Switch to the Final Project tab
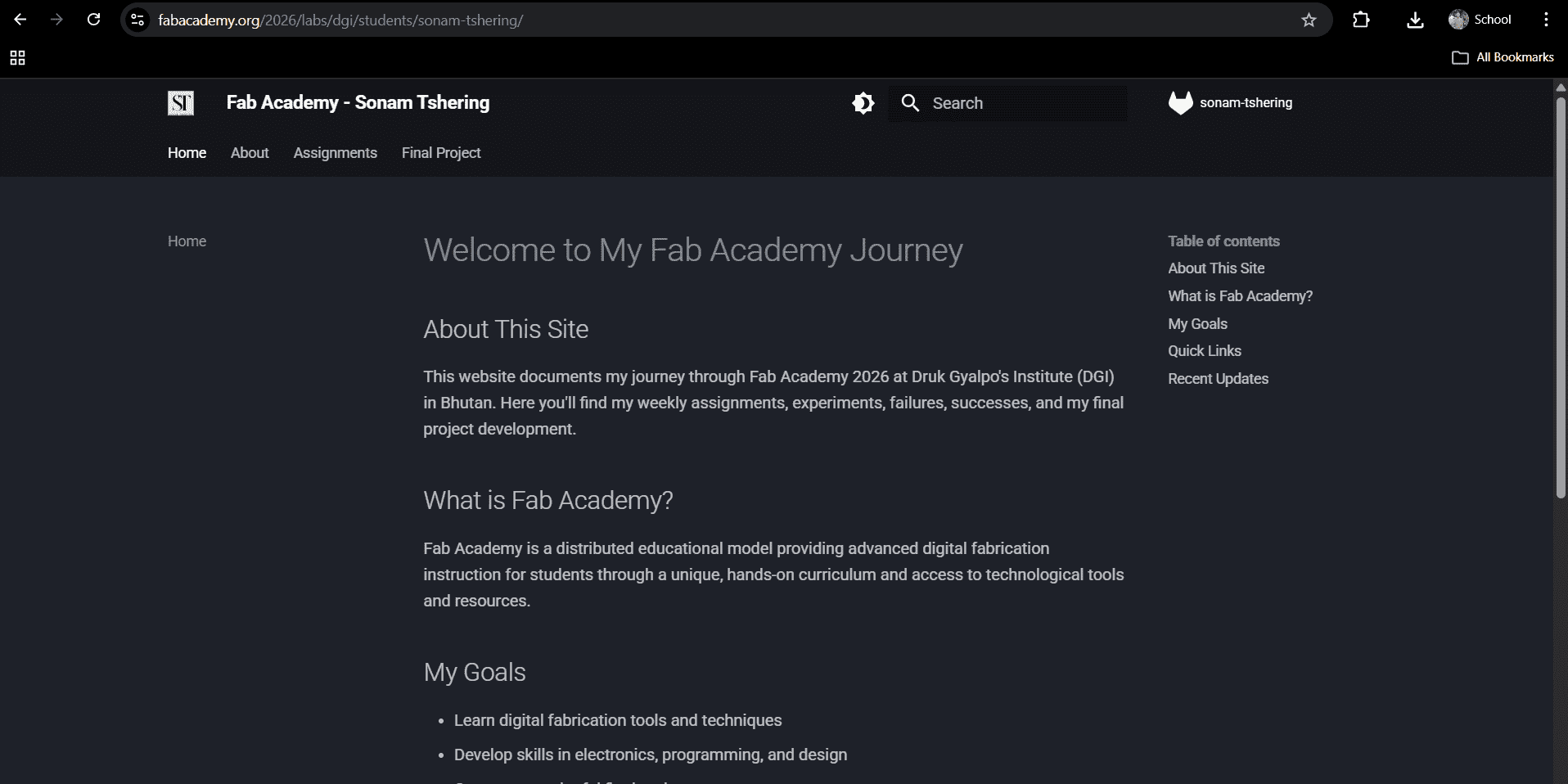 [x=441, y=153]
